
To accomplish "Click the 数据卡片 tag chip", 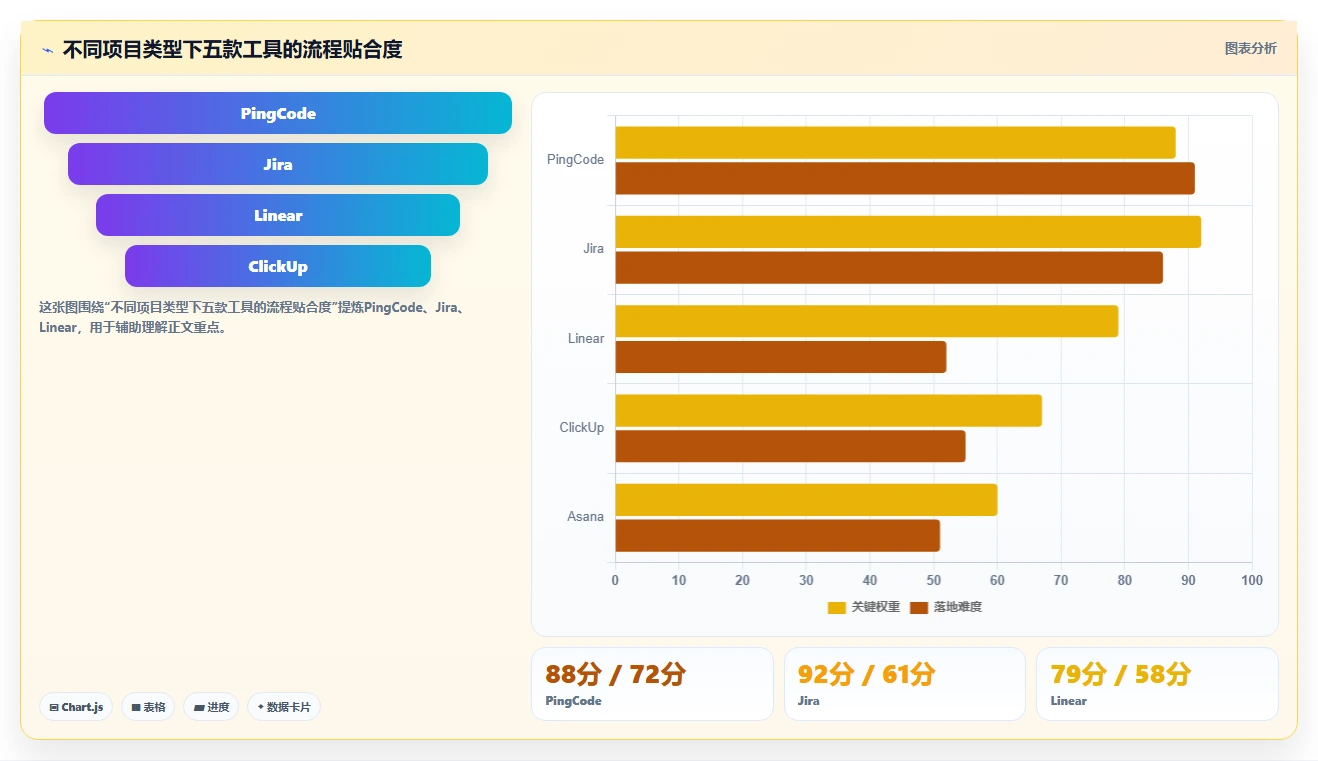I will (284, 707).
